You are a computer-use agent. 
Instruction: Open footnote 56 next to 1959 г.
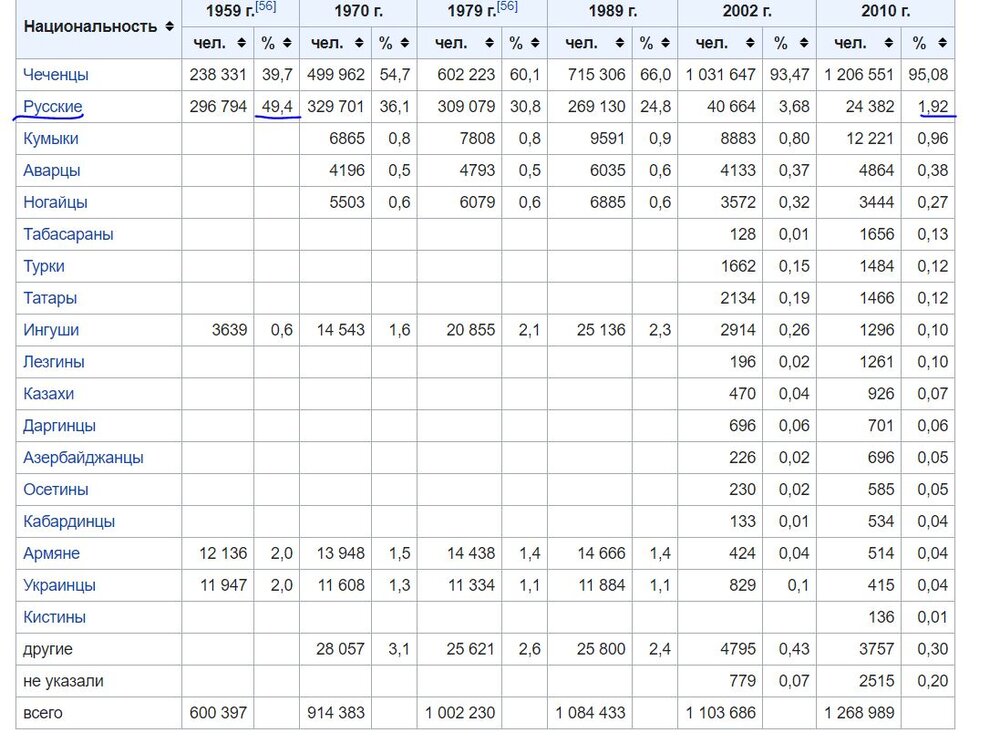click(x=266, y=7)
